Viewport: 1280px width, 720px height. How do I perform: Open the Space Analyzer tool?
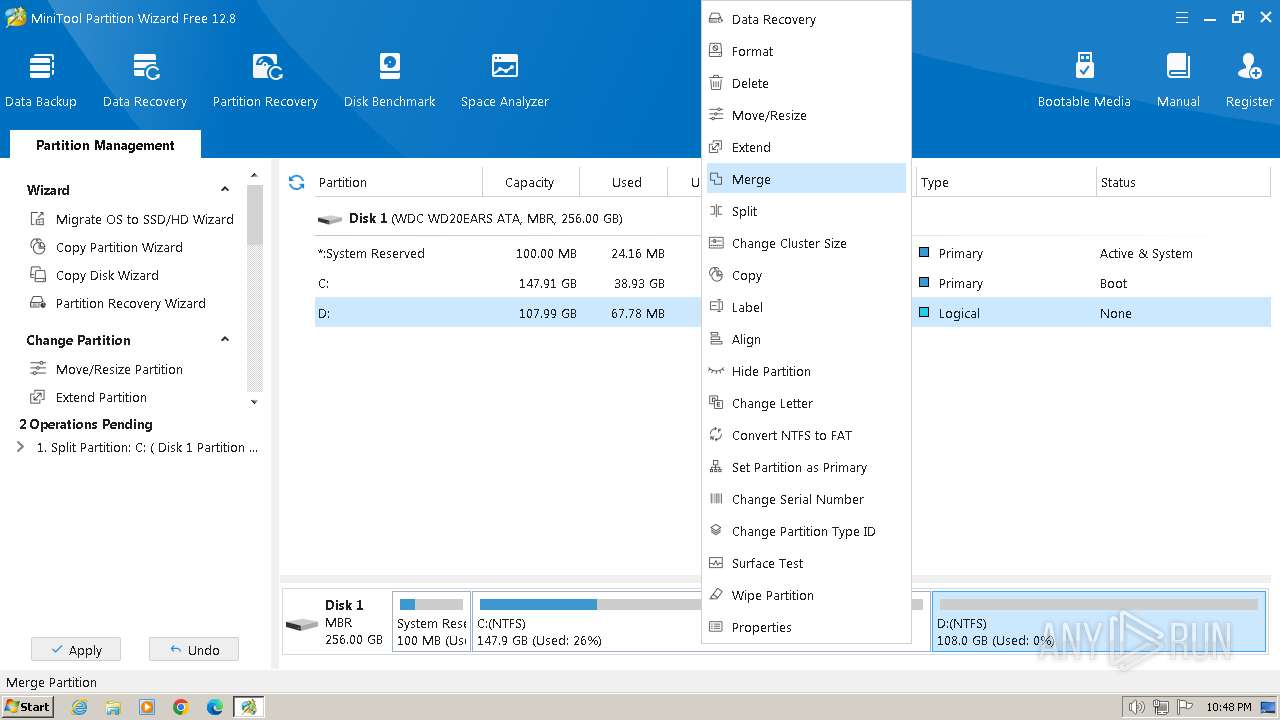pyautogui.click(x=505, y=80)
